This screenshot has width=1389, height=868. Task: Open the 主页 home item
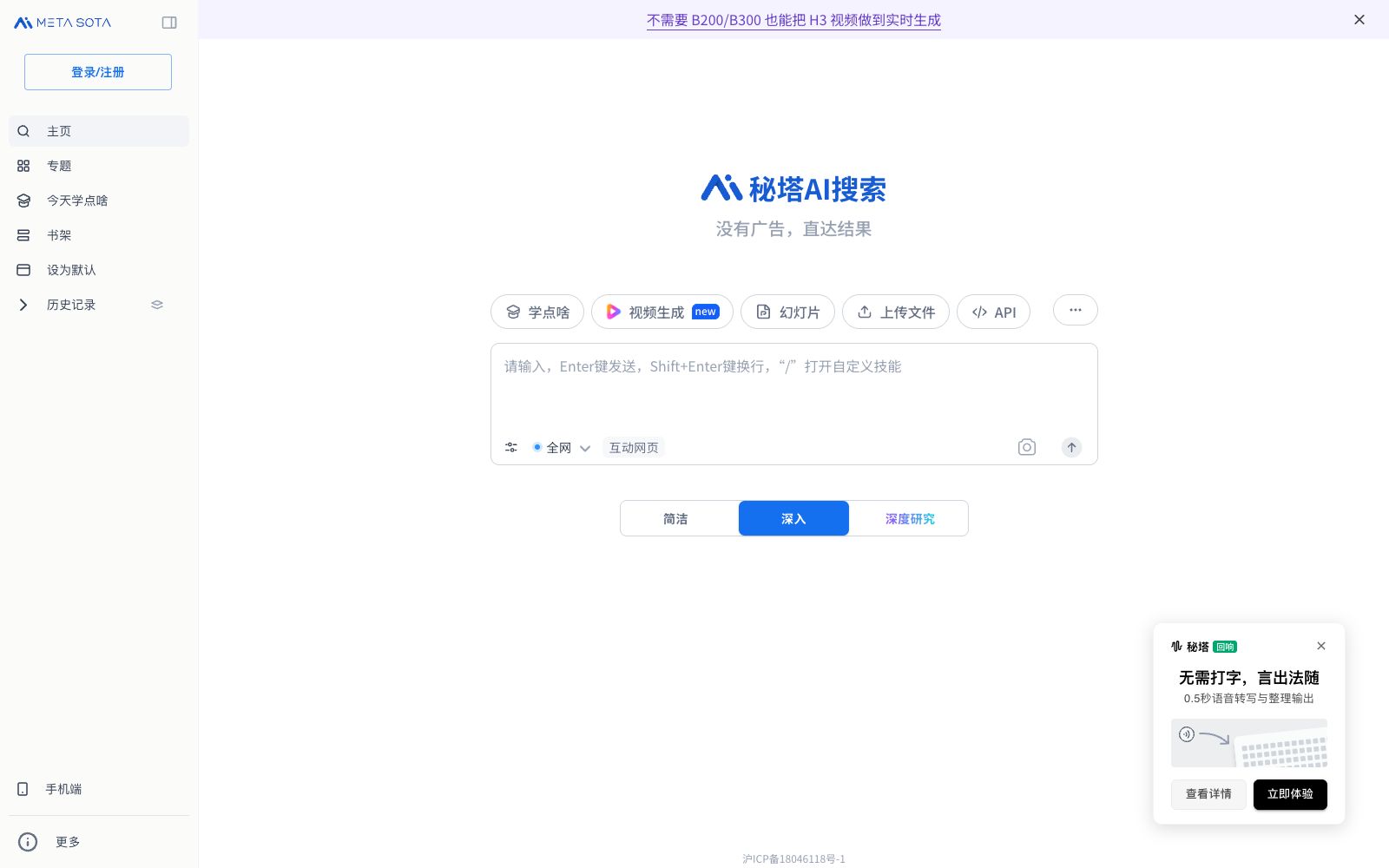(99, 131)
